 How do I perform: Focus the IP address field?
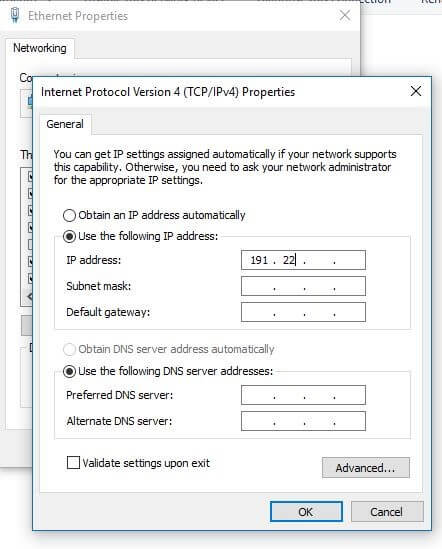303,260
